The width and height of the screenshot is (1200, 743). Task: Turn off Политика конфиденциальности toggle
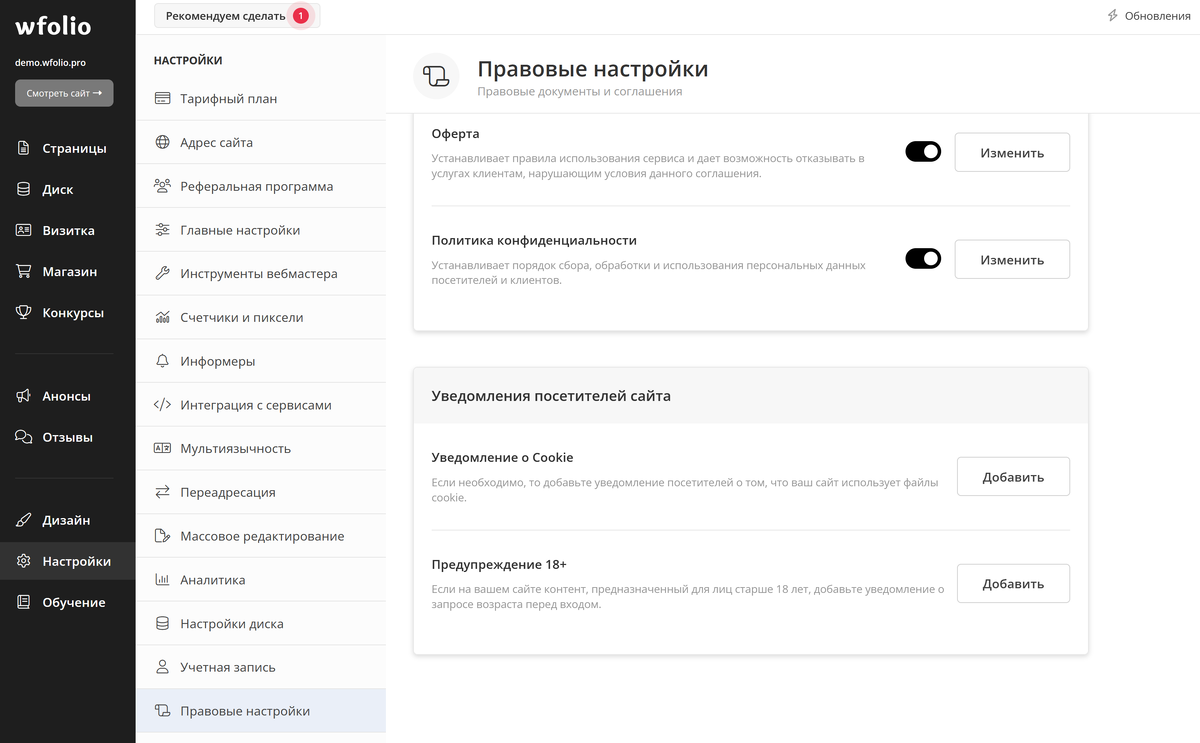922,258
